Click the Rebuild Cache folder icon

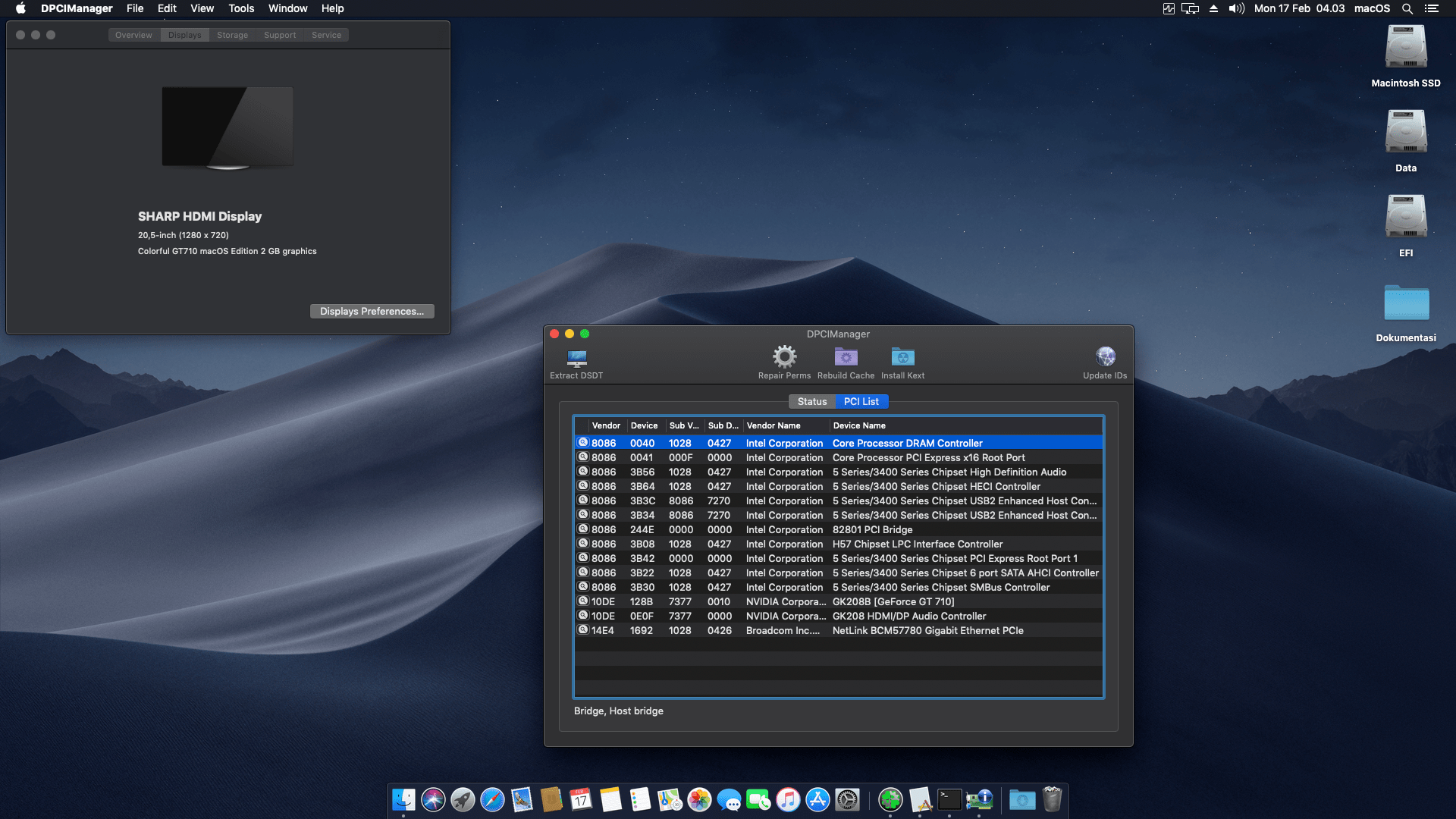pos(846,356)
